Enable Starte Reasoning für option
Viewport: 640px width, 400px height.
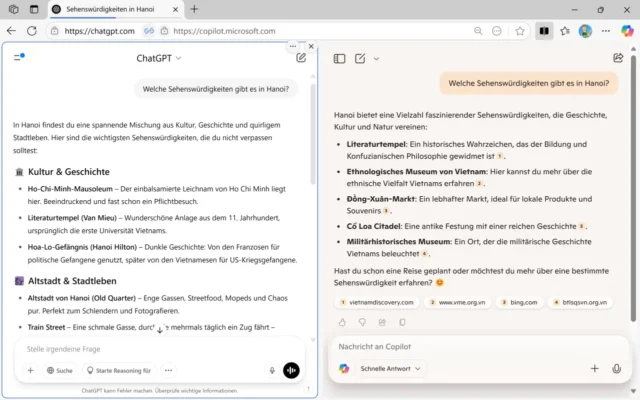click(x=119, y=370)
